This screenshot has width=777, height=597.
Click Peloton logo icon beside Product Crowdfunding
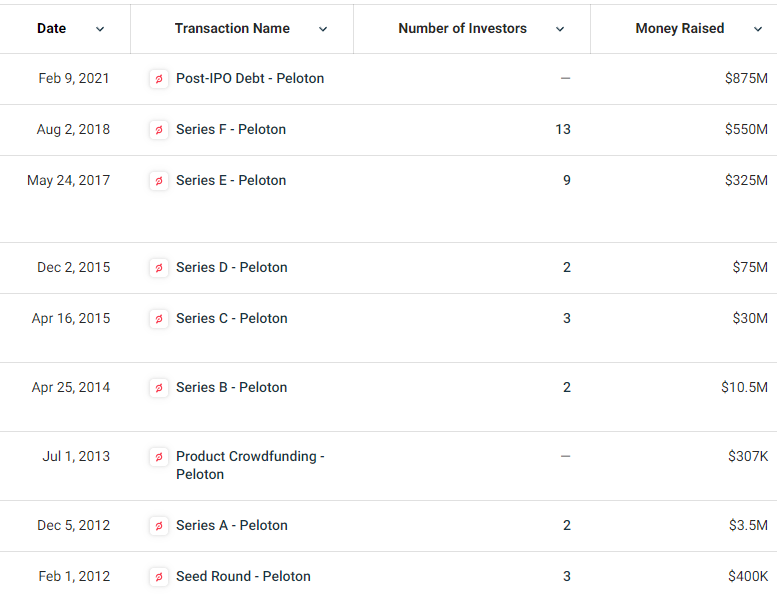(x=159, y=457)
